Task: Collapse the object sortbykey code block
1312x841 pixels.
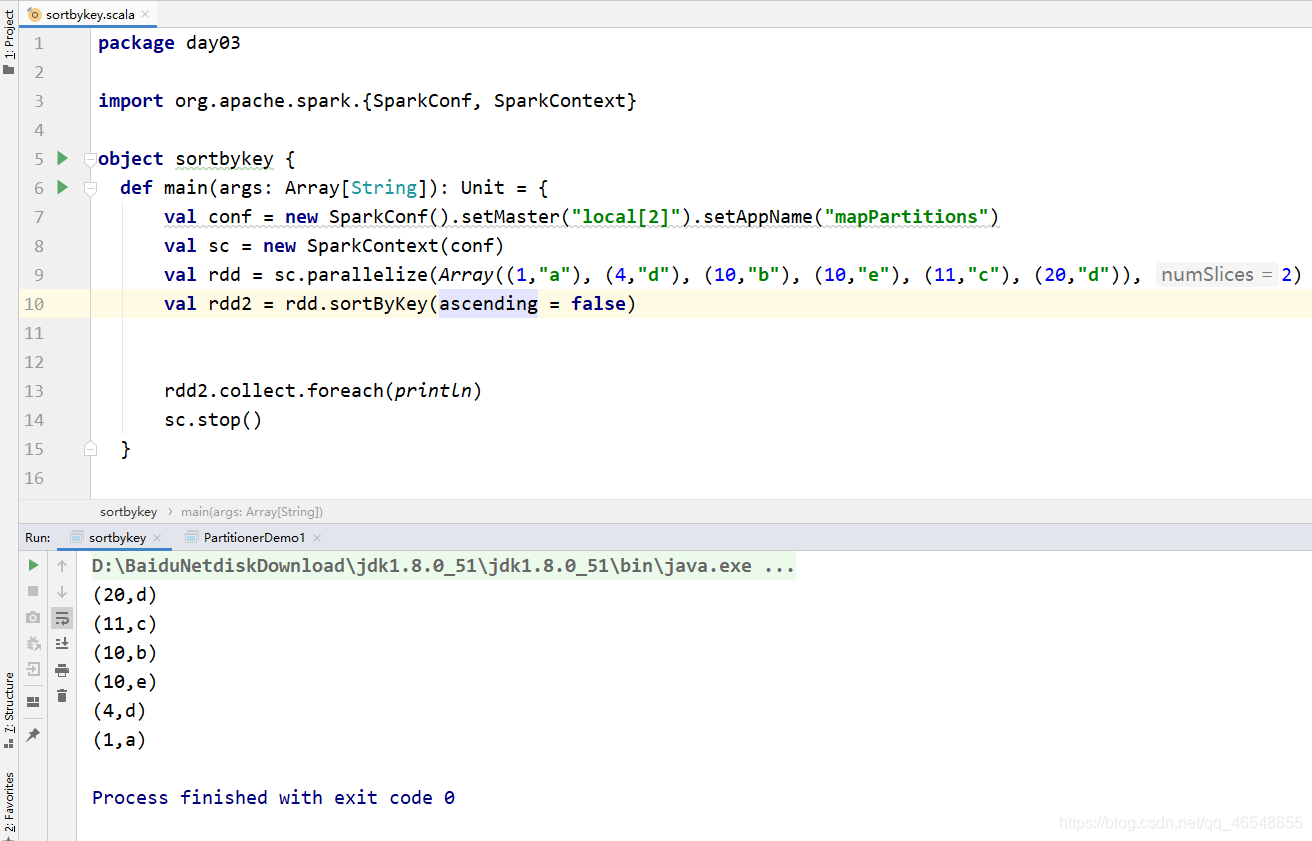Action: click(90, 159)
